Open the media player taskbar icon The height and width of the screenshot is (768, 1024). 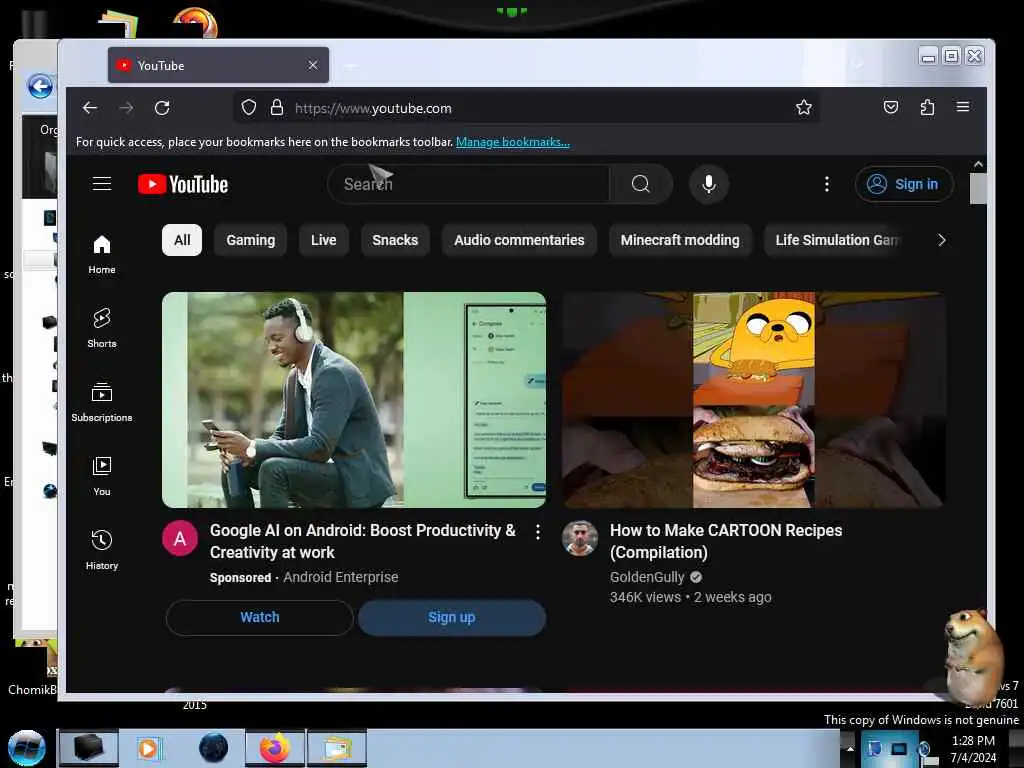coord(148,748)
